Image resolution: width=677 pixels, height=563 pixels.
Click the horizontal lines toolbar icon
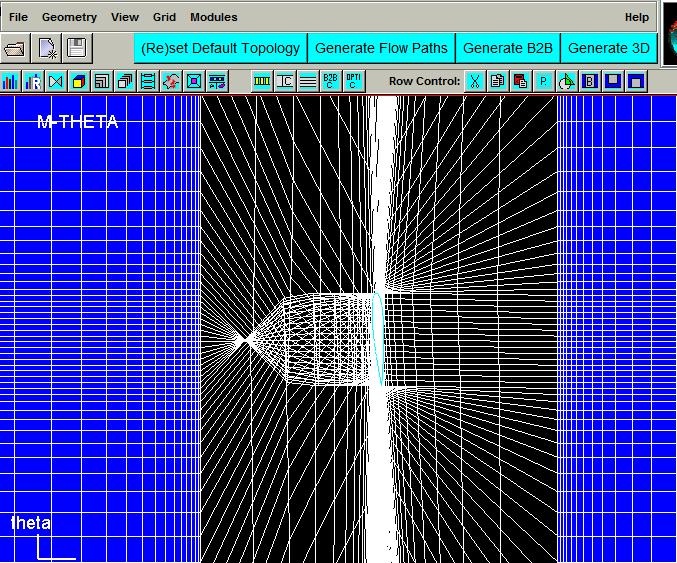click(x=307, y=81)
